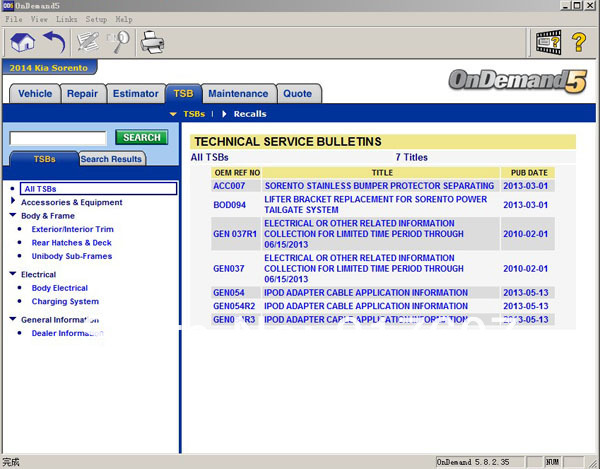Open Exterior/Interior Trim subcategory
The image size is (600, 469).
(x=72, y=229)
